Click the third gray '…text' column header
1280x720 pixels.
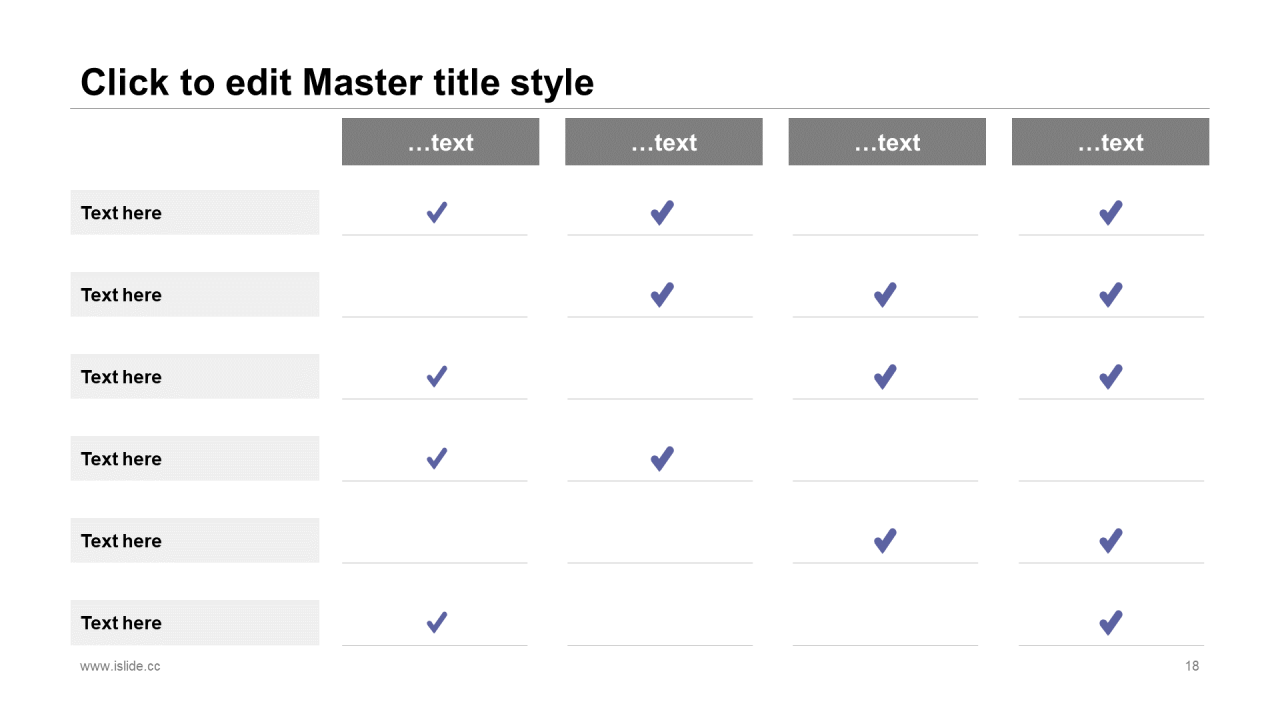887,142
